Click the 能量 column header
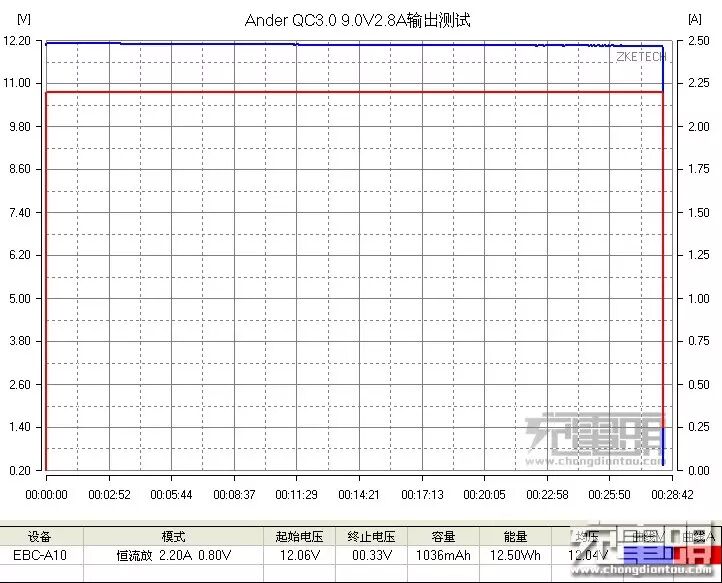 point(515,536)
